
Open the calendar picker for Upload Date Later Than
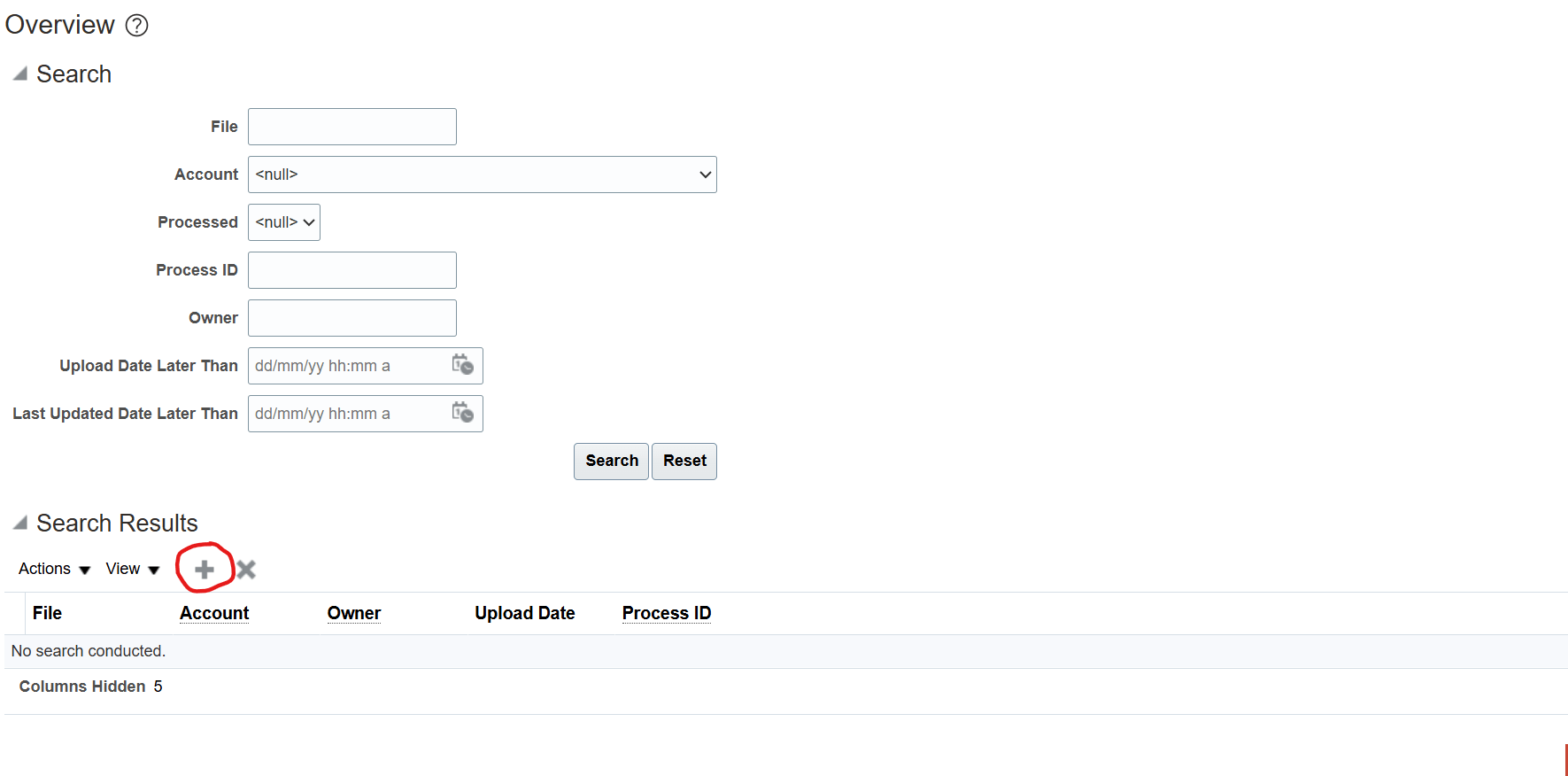pyautogui.click(x=462, y=365)
